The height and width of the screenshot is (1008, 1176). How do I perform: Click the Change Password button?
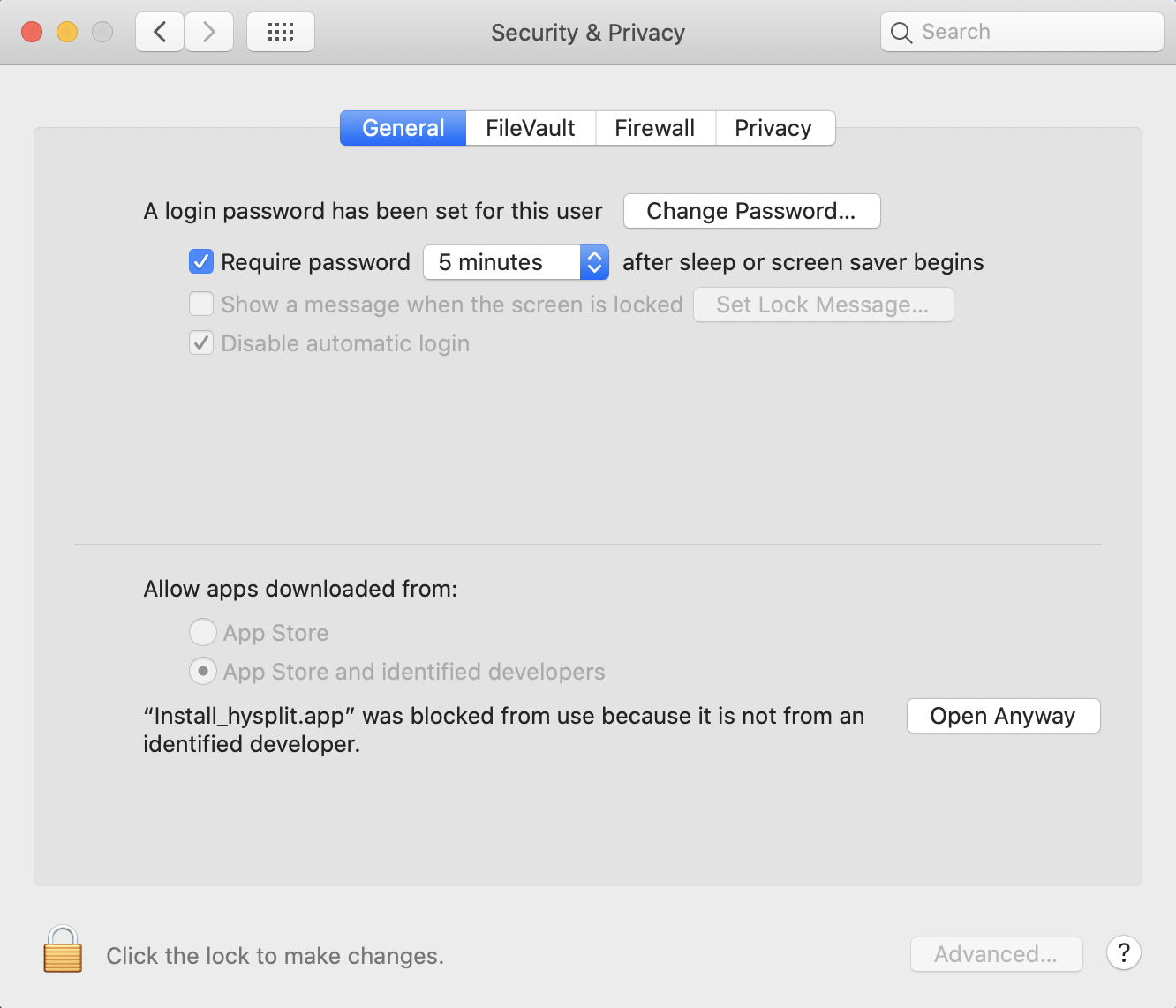coord(751,211)
